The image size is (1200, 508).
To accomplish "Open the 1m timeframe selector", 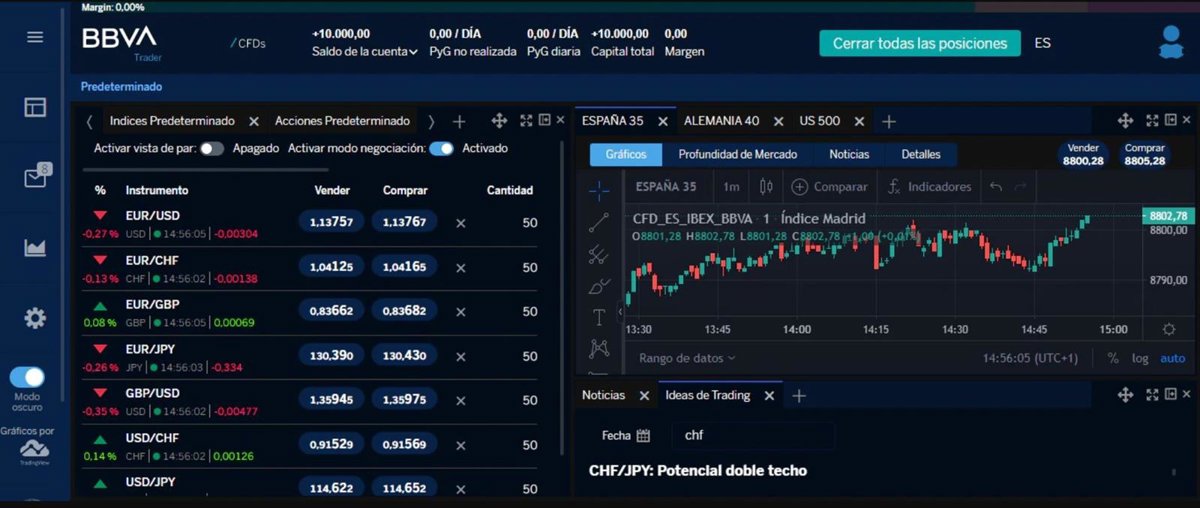I will (x=731, y=187).
